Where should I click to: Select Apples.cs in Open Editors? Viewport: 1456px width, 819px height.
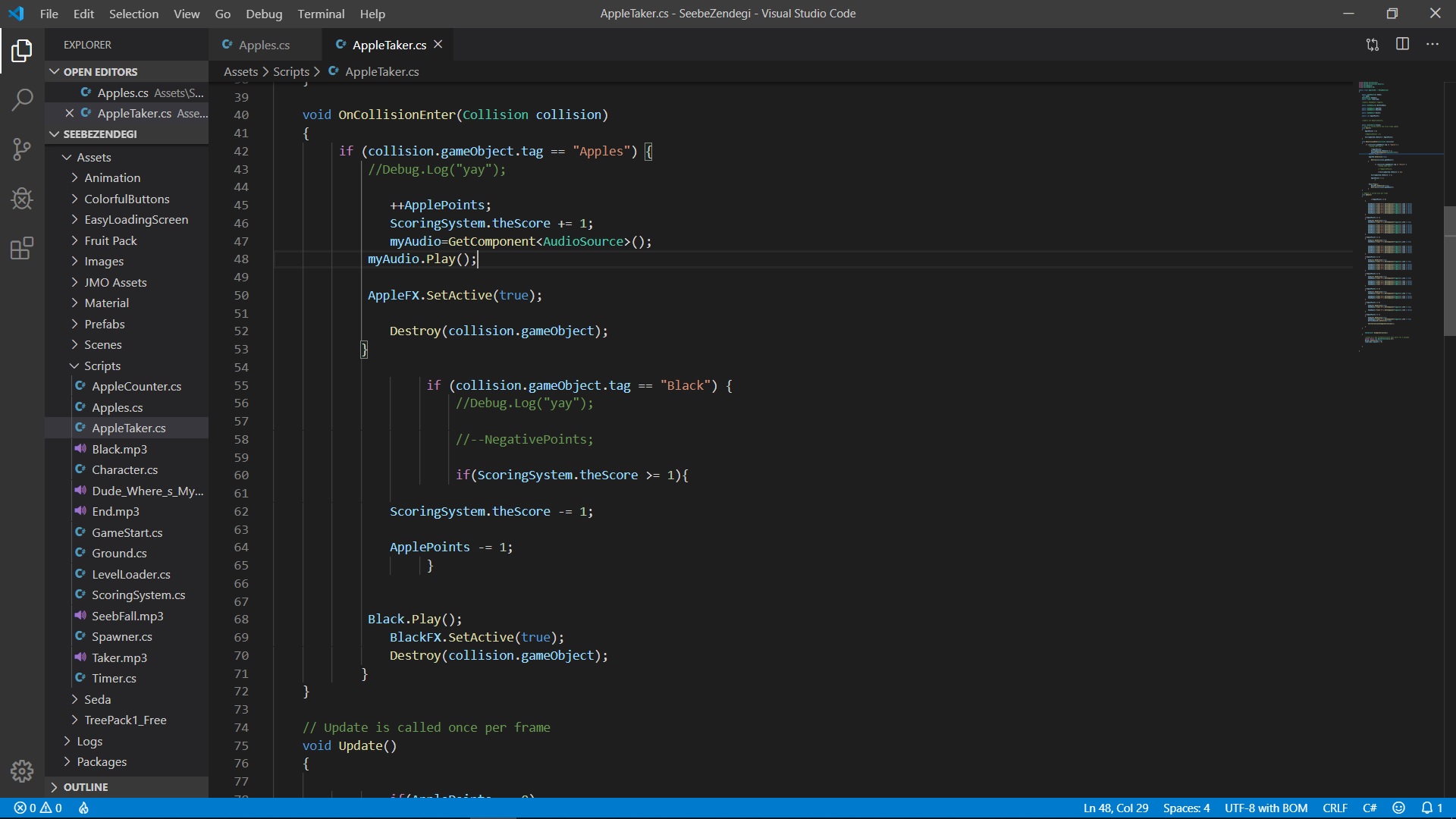127,93
